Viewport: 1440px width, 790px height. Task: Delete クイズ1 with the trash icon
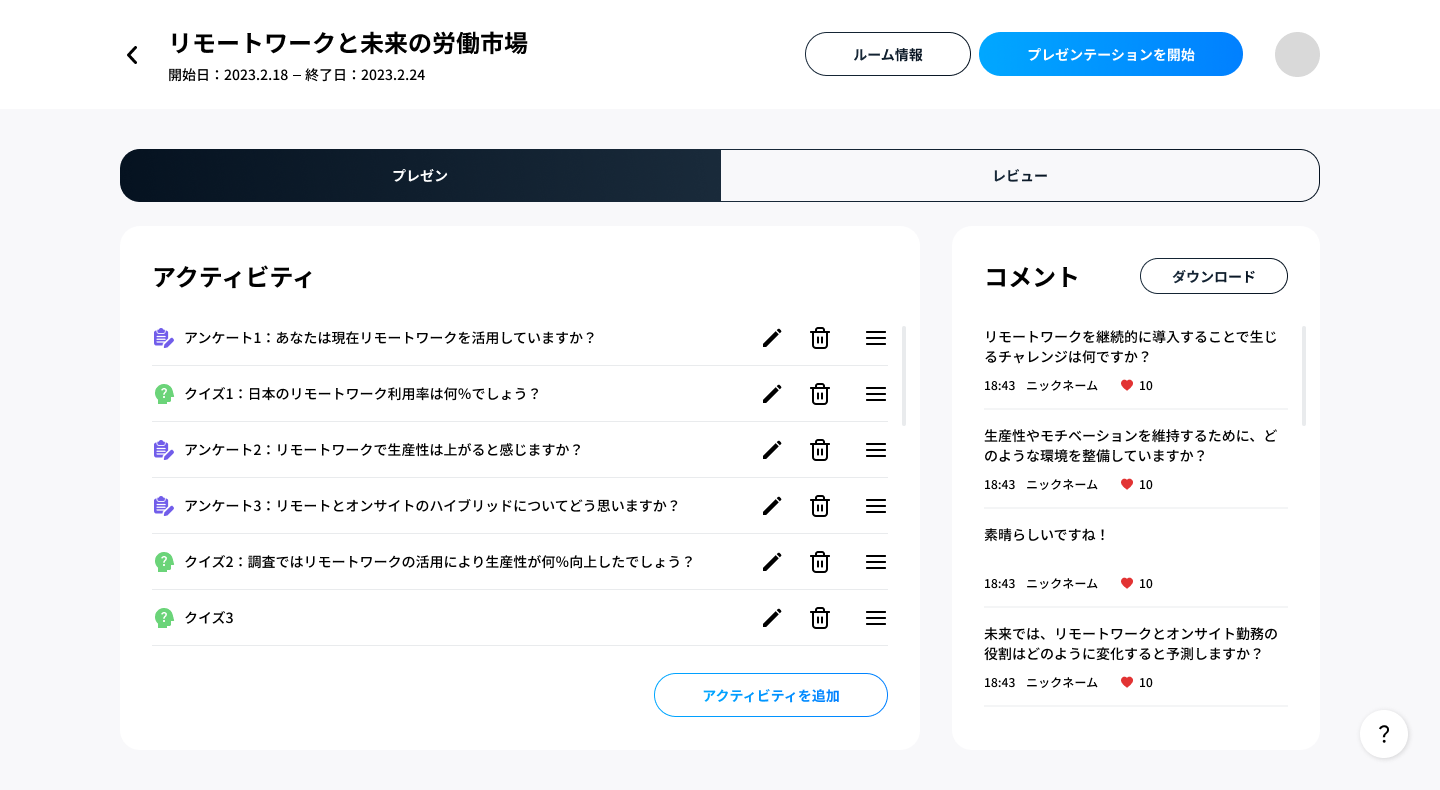click(819, 394)
